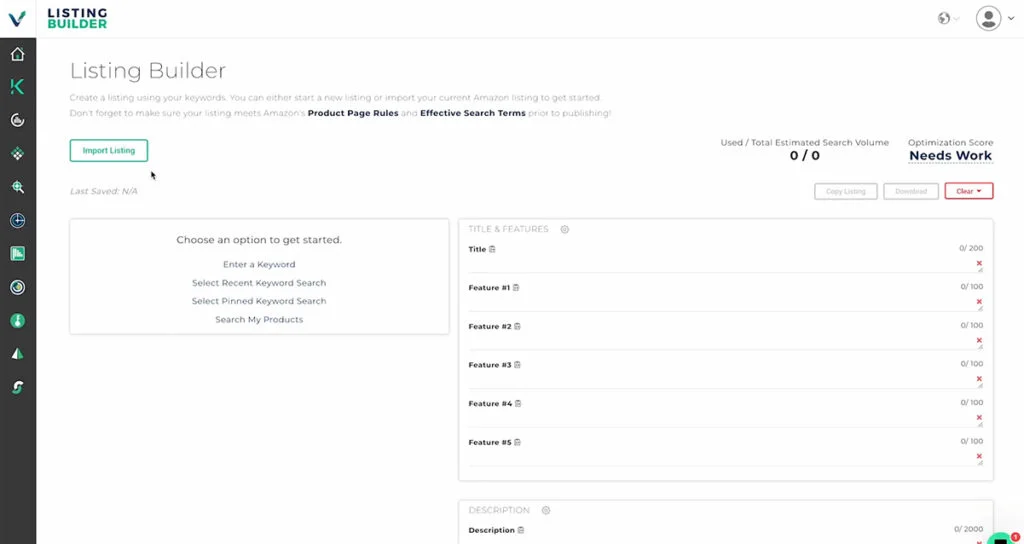Choose the Search My Products option
Screen dimensions: 1024x544
[259, 319]
